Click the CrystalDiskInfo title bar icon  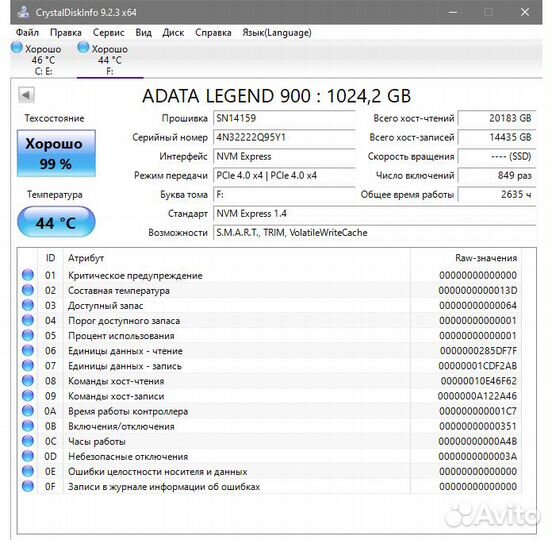coord(23,12)
